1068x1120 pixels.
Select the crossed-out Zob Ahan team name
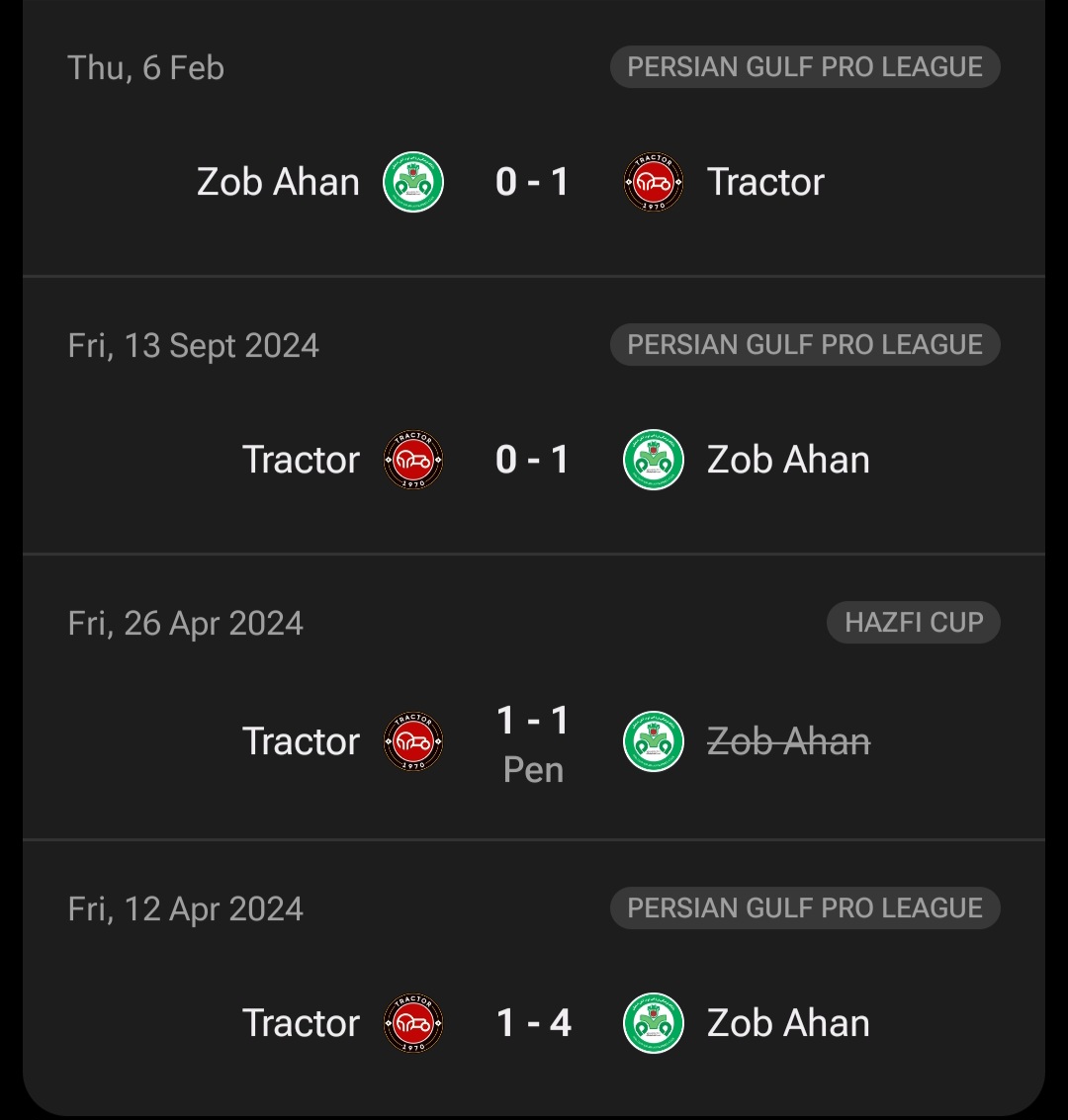pos(788,741)
